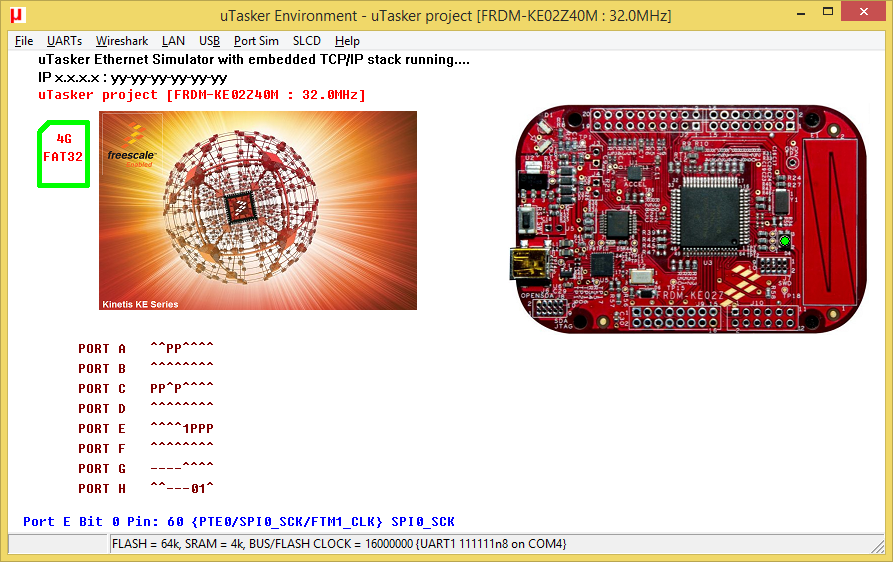Click the uTasker µ app icon in title bar
The image size is (893, 562).
click(18, 15)
